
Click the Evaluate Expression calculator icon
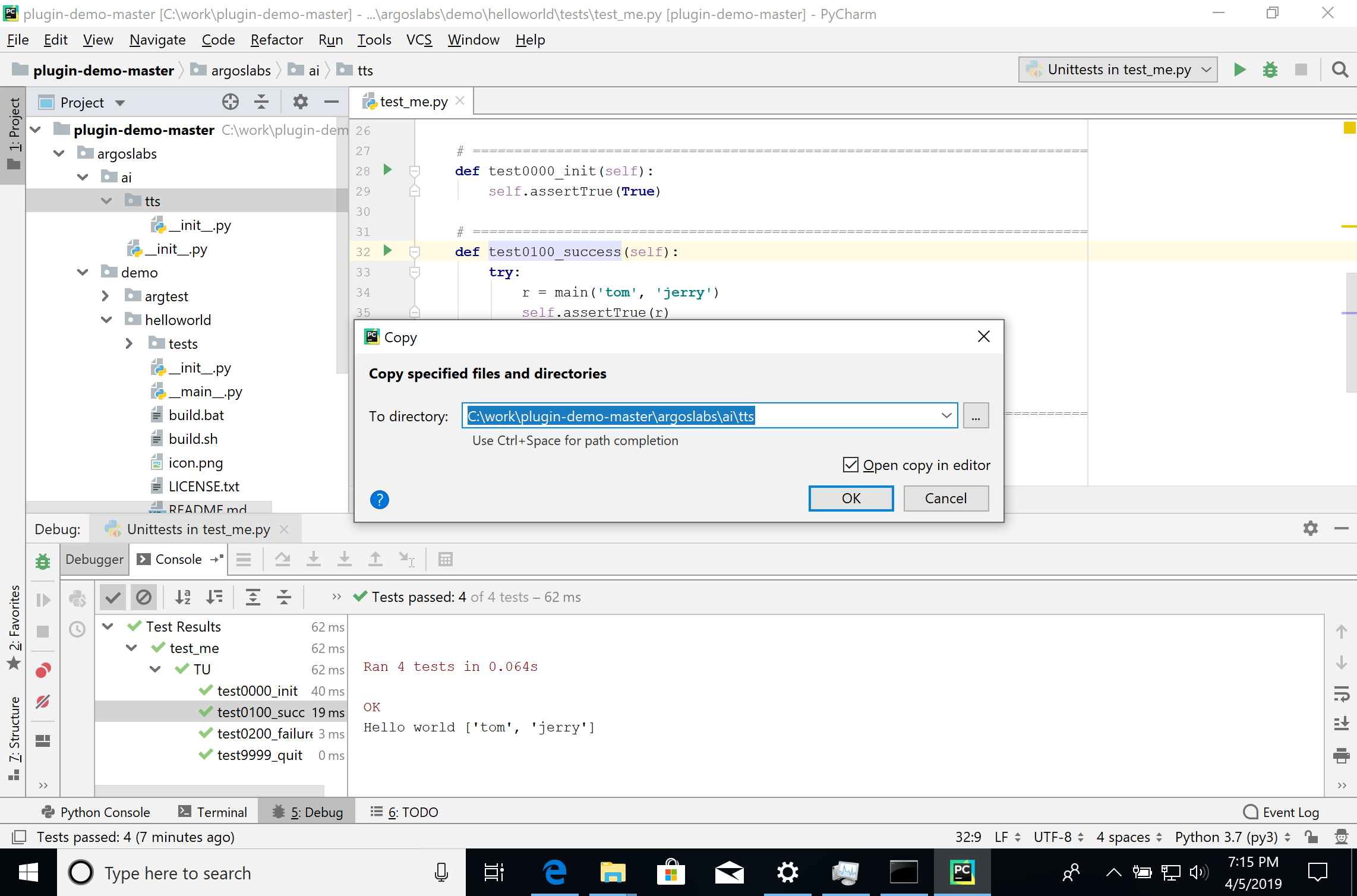[x=445, y=559]
